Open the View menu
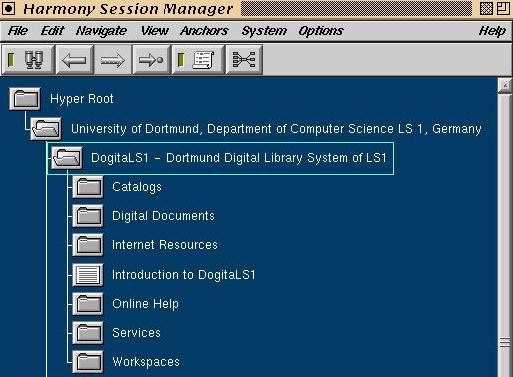513x377 pixels. click(x=155, y=31)
